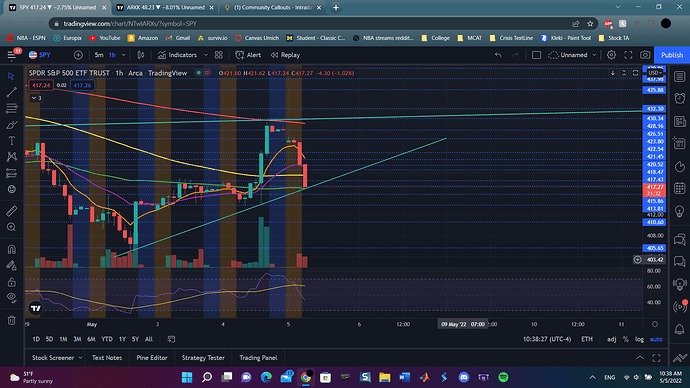Select the Text annotation tool
Screen dimensions: 690x388
click(x=11, y=141)
